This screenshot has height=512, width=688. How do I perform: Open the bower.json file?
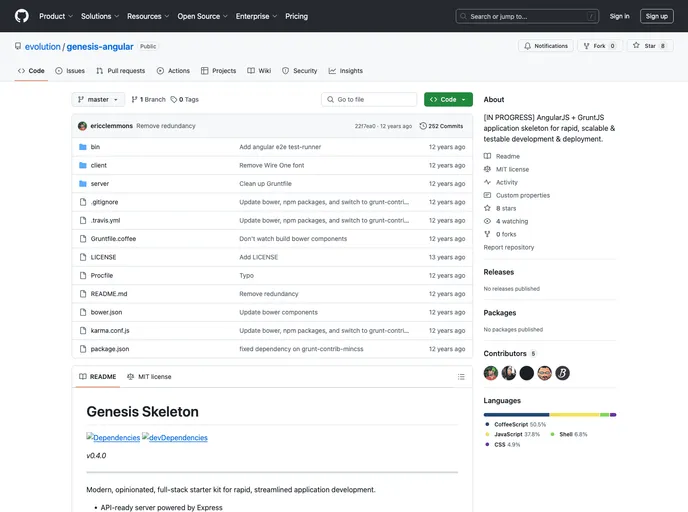tap(107, 312)
